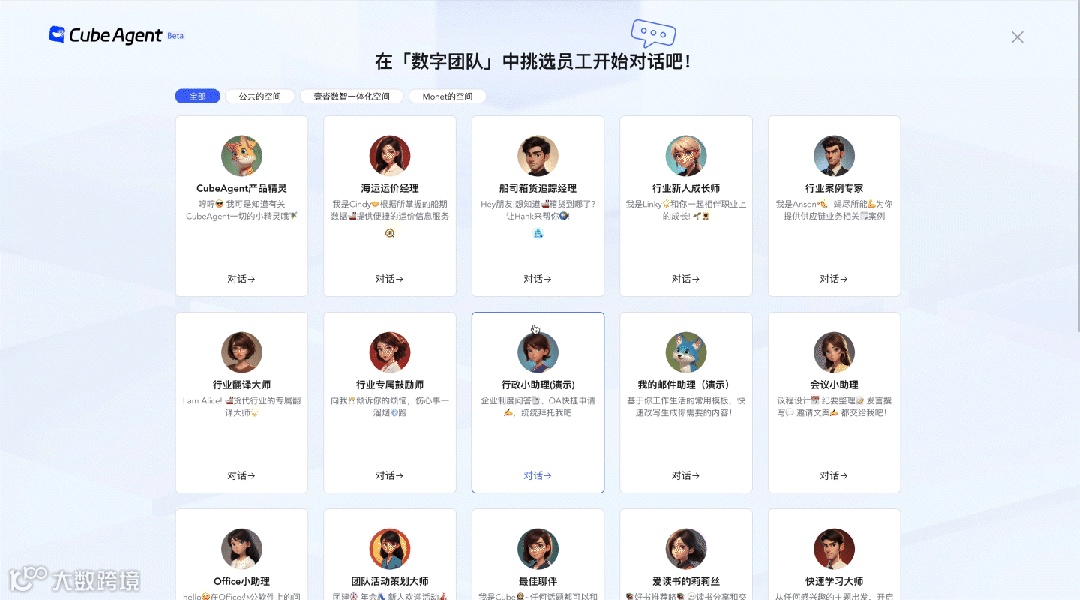The width and height of the screenshot is (1080, 600).
Task: Click the name text 行业翻译大师
Action: tap(241, 384)
